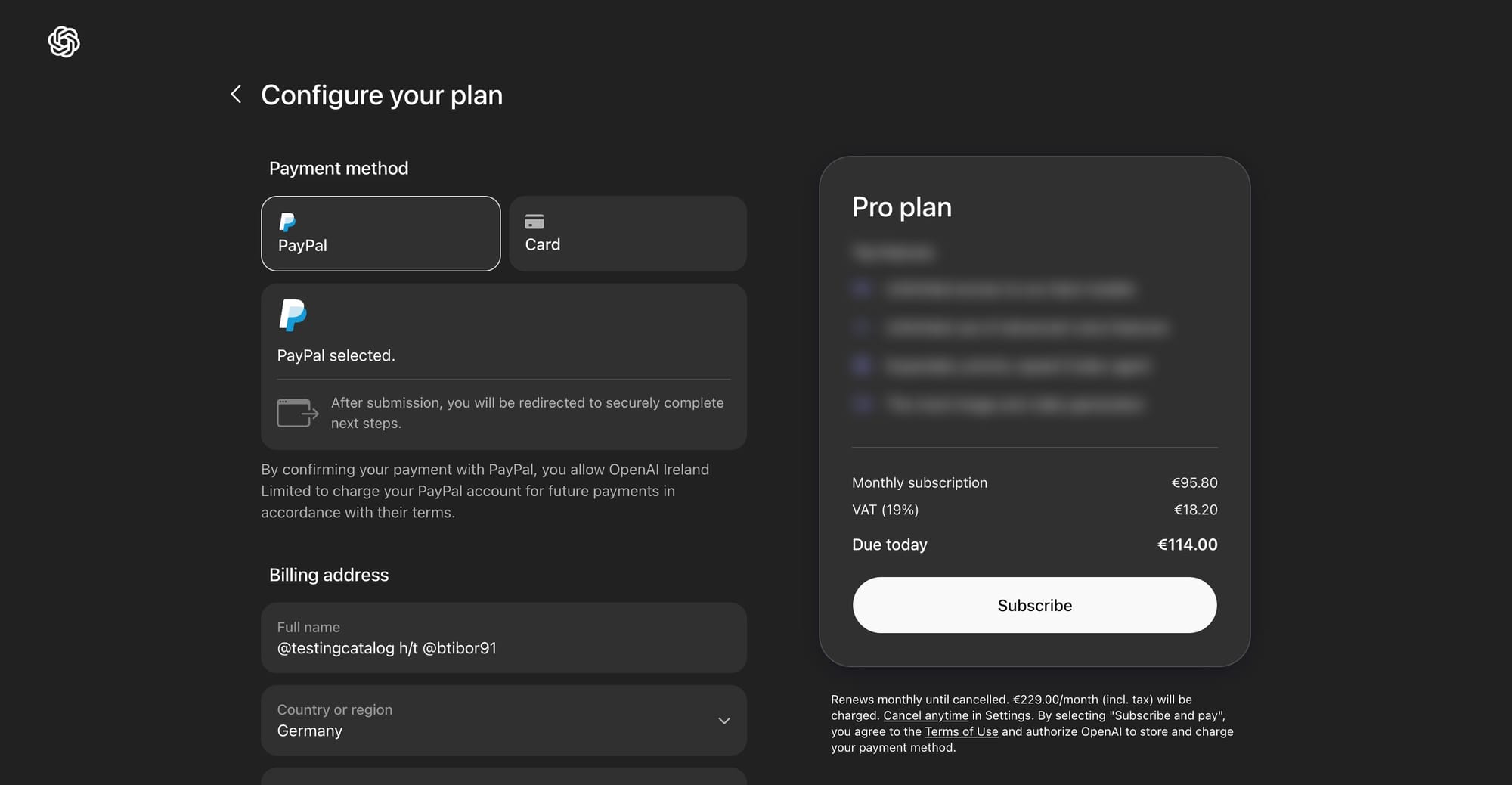Image resolution: width=1512 pixels, height=785 pixels.
Task: Click the credit card icon in the Card option
Action: tap(535, 222)
